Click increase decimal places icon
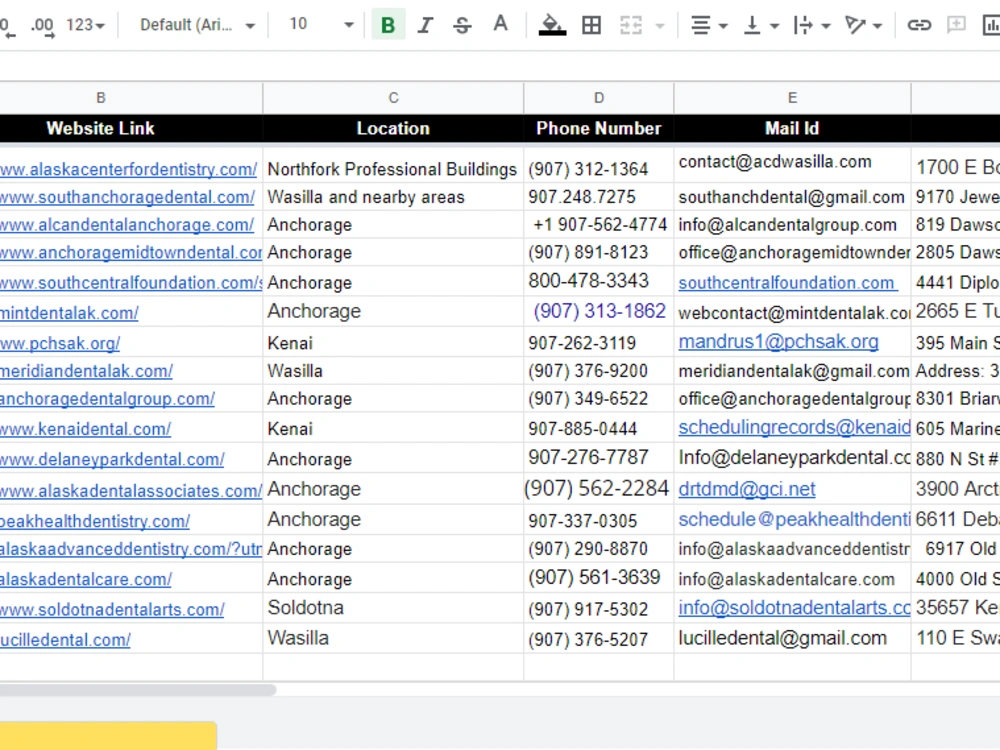Image resolution: width=1000 pixels, height=750 pixels. point(42,26)
